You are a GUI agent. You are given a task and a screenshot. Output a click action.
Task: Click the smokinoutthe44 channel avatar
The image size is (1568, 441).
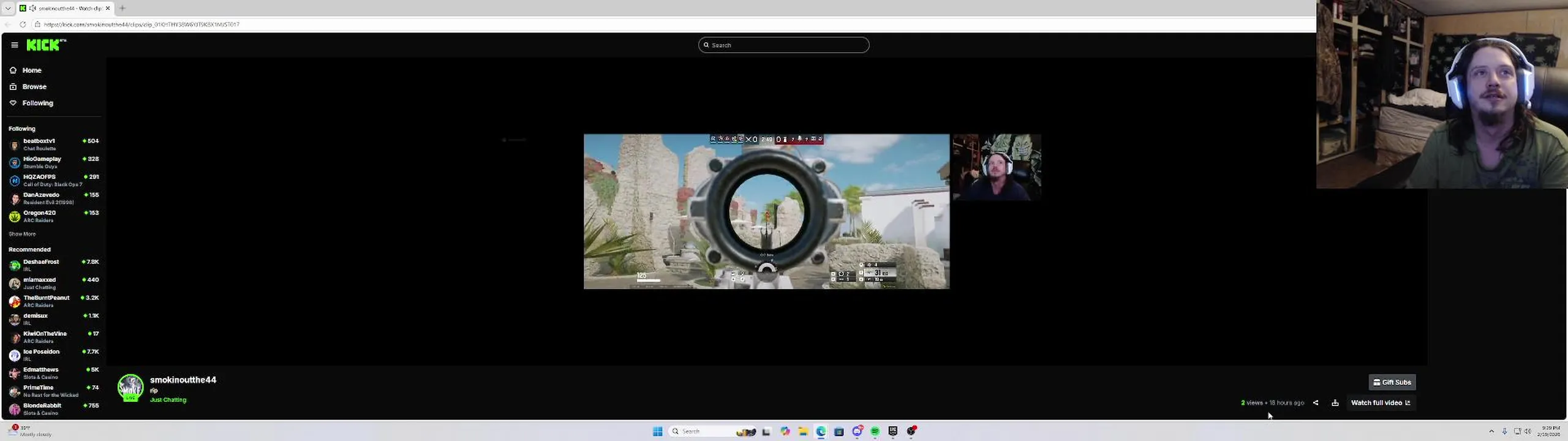click(x=130, y=387)
